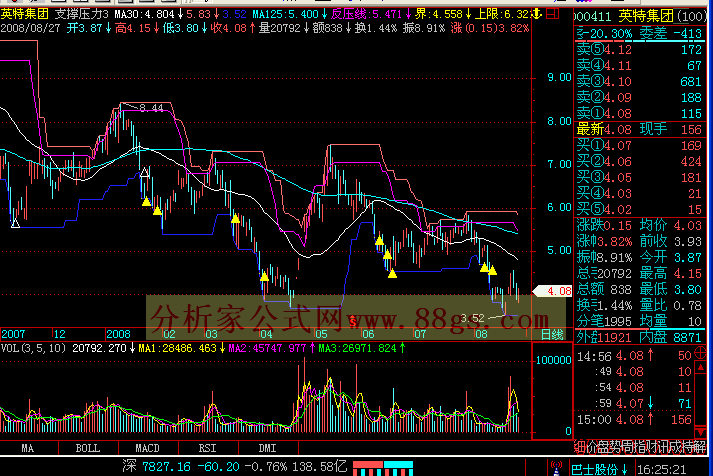This screenshot has width=713, height=476.
Task: Click the 4.08 current price tag on axis
Action: 552,291
